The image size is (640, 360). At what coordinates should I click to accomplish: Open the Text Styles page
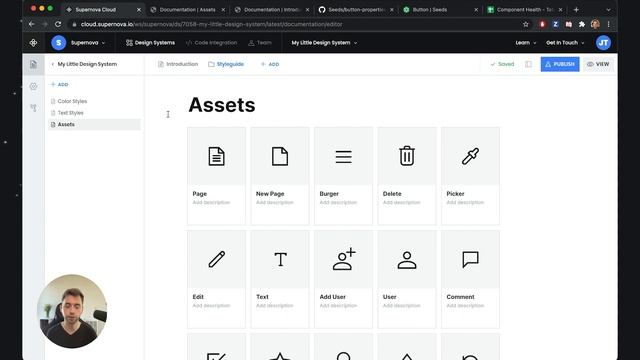(x=95, y=113)
